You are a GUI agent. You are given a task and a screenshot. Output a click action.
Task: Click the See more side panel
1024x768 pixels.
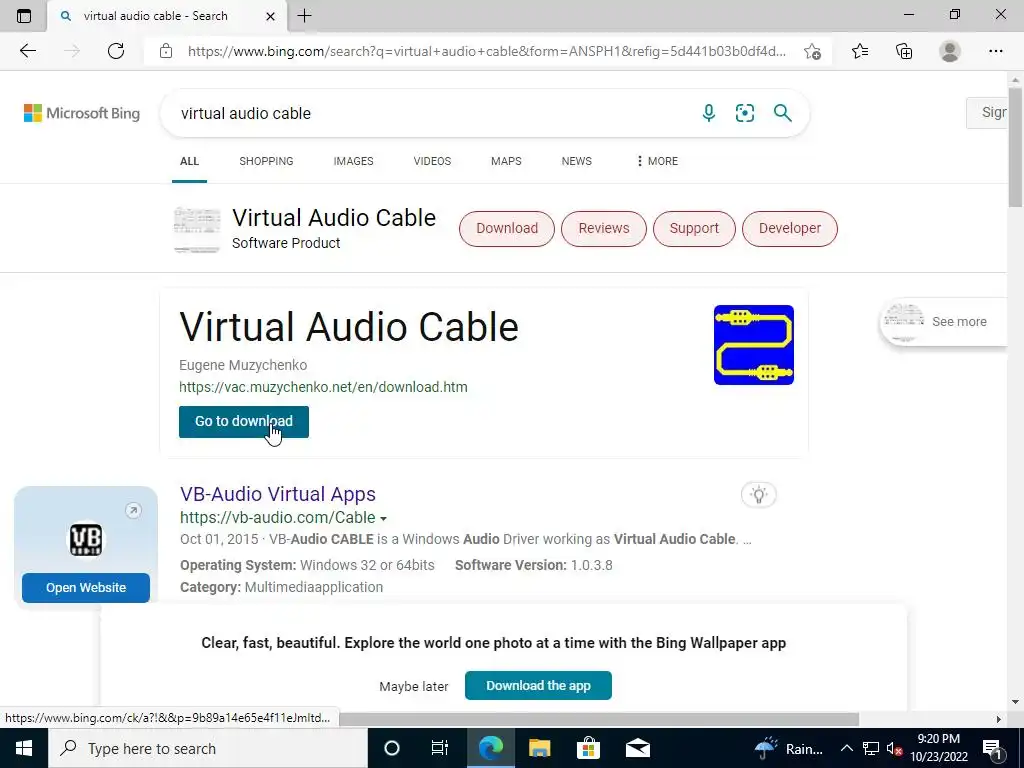pos(944,321)
